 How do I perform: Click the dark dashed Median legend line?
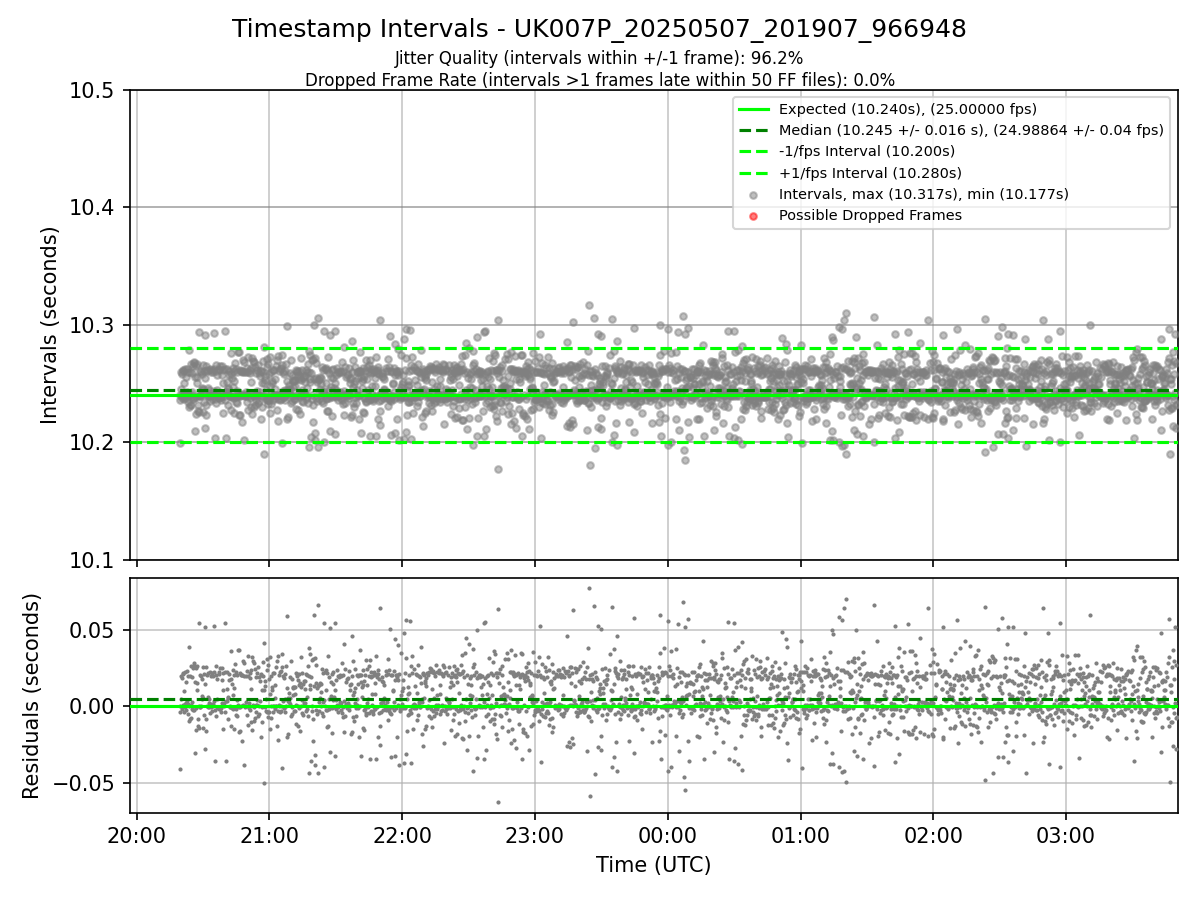coord(754,130)
